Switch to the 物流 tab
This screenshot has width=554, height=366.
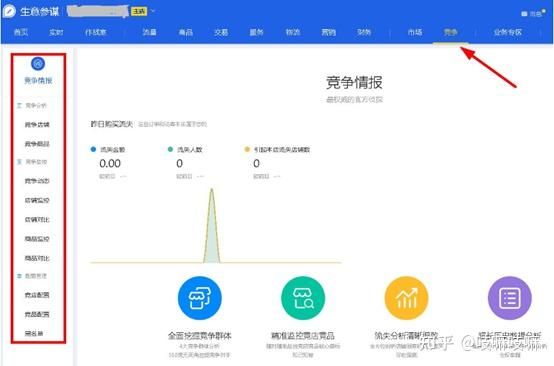click(293, 32)
